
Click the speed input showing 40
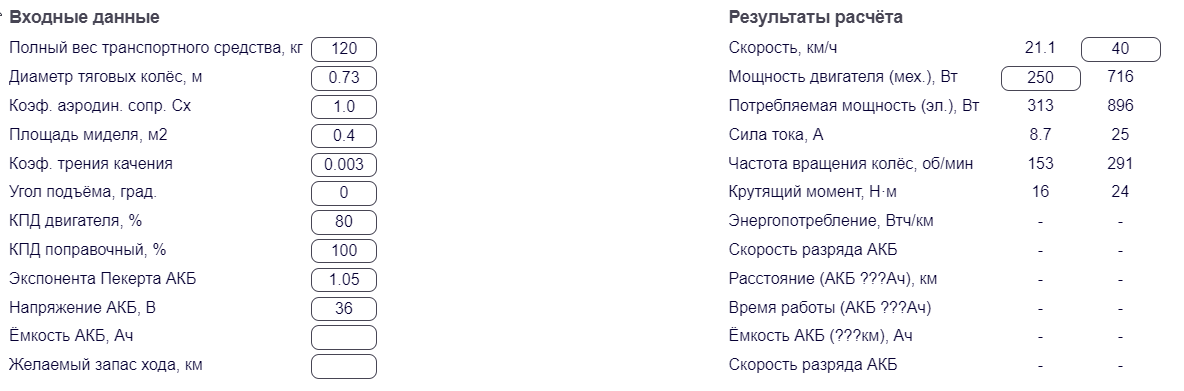(x=1121, y=49)
